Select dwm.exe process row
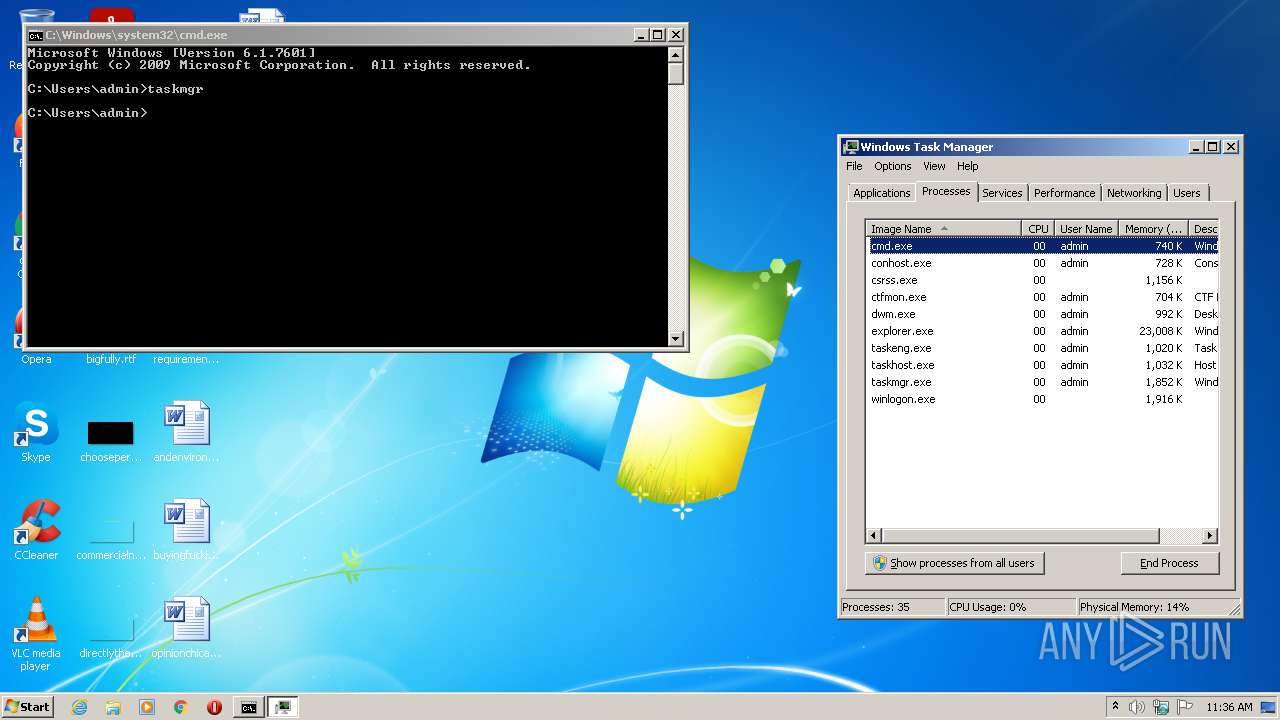 (x=1043, y=314)
